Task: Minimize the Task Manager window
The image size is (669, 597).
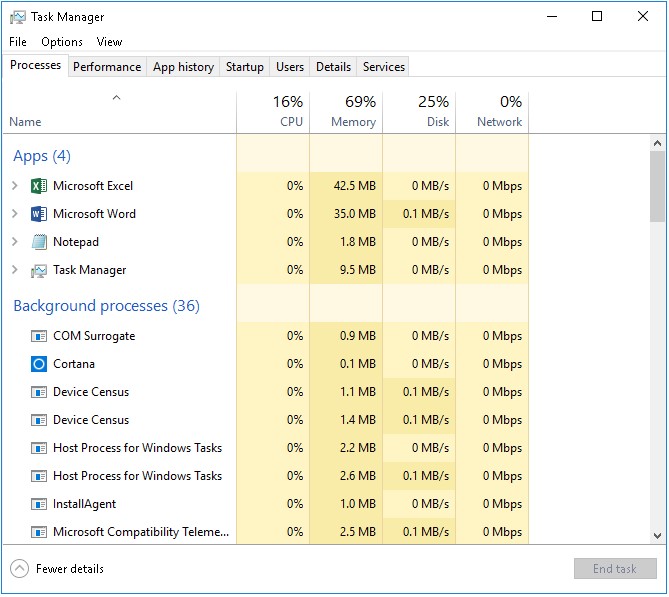Action: coord(552,17)
